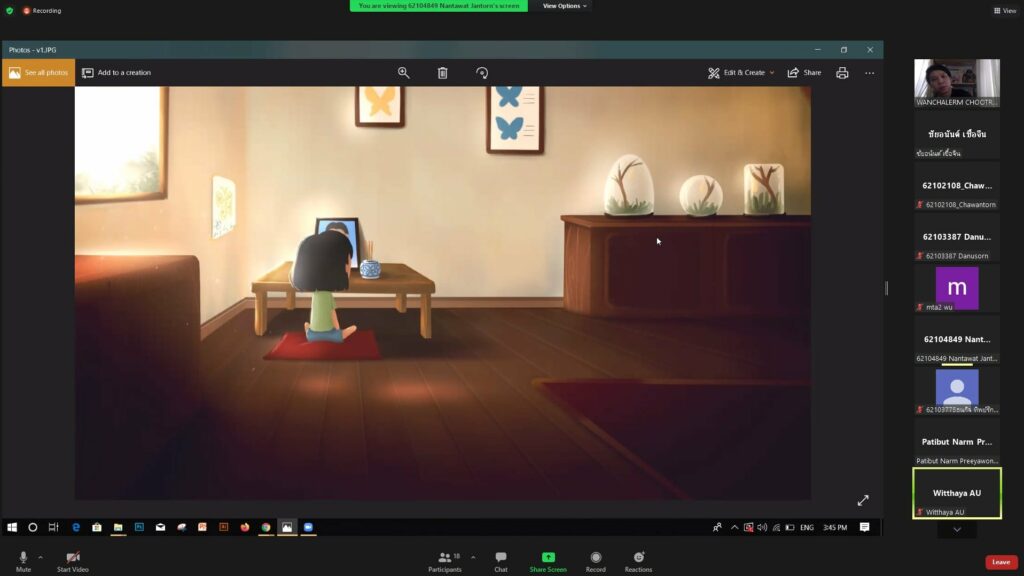Rotate the displayed image
The height and width of the screenshot is (576, 1024).
coord(482,72)
